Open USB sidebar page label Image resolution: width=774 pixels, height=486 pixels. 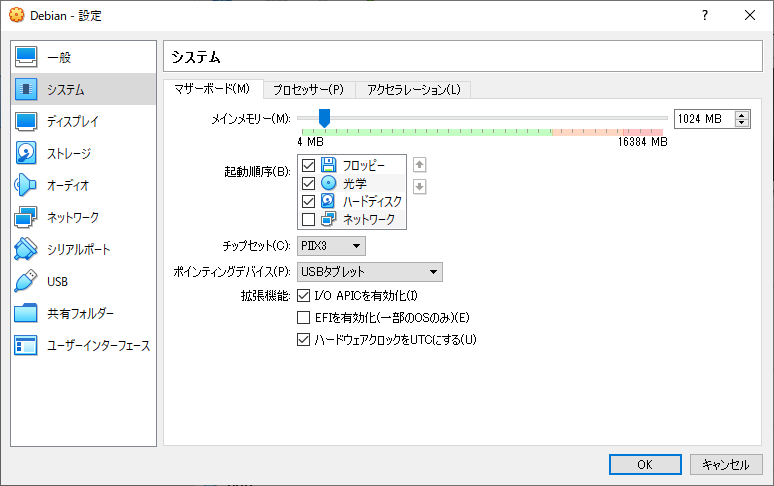coord(57,282)
